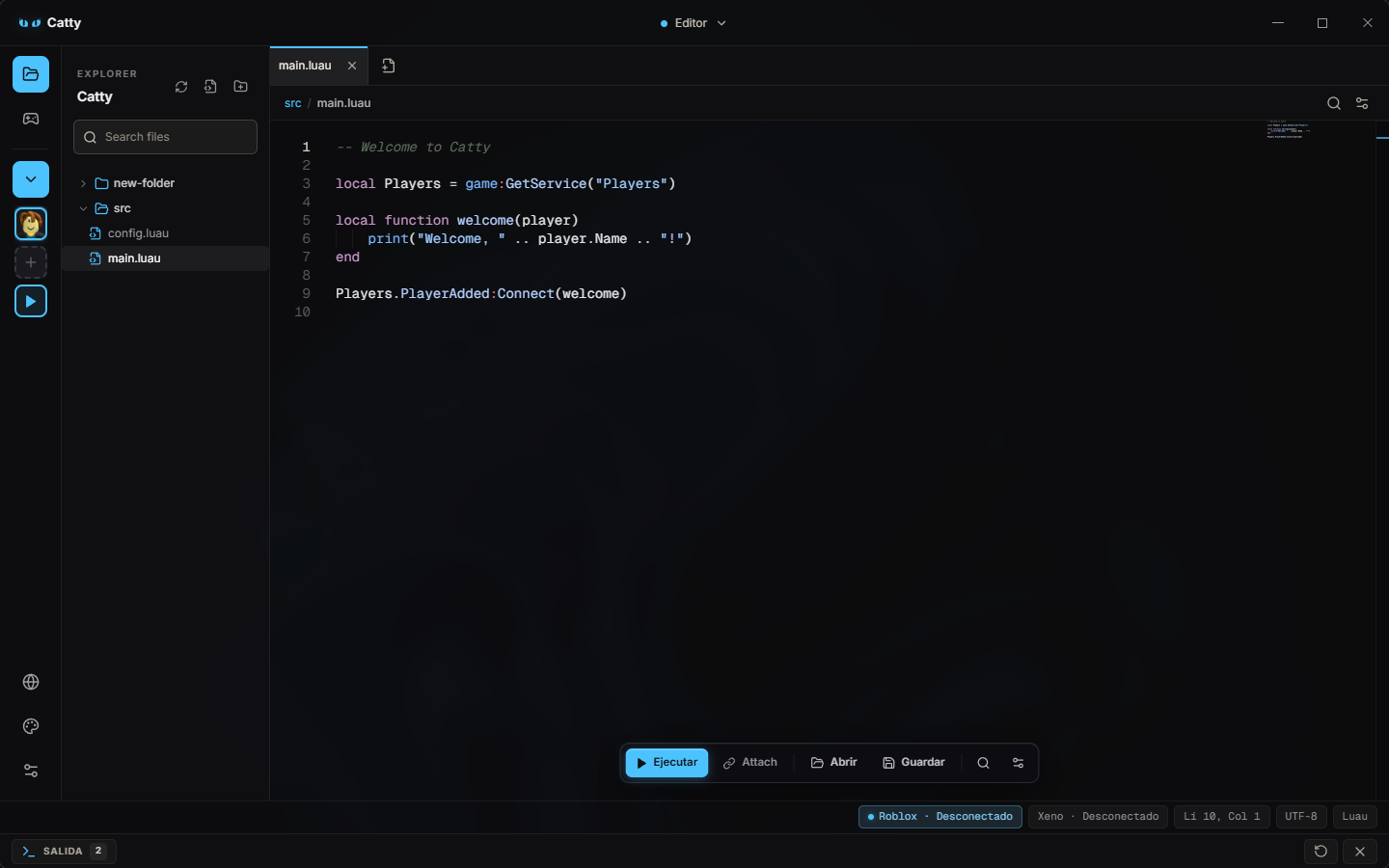Click the blue play sidebar icon
This screenshot has width=1389, height=868.
click(x=31, y=301)
